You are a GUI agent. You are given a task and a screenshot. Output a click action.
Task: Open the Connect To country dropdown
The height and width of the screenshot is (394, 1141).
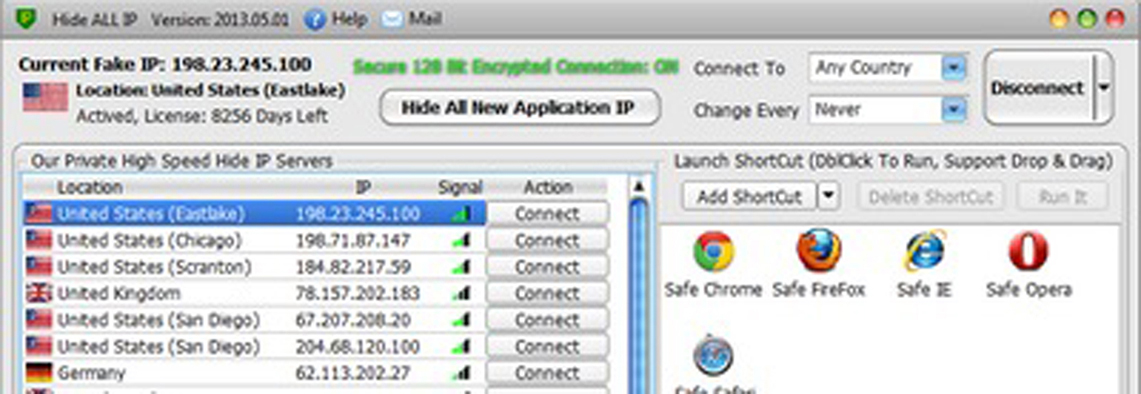[953, 69]
